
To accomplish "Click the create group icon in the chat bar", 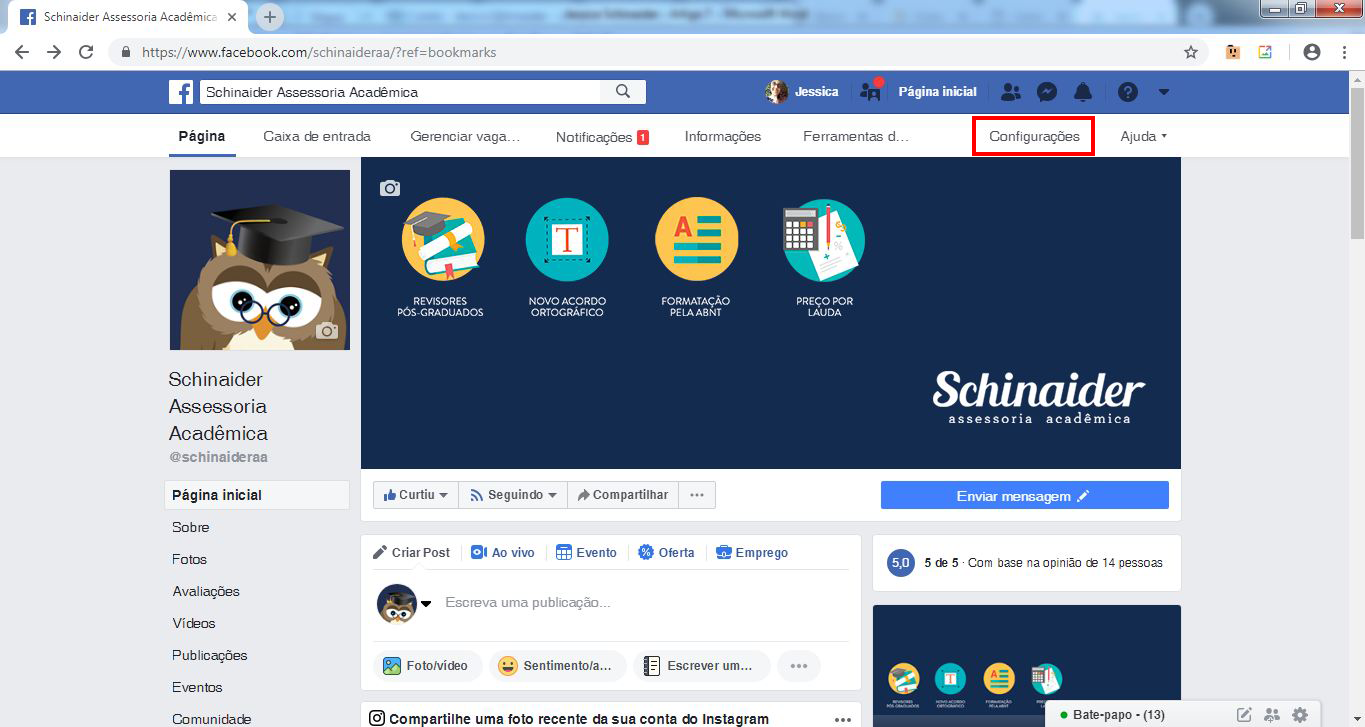I will (x=1272, y=715).
